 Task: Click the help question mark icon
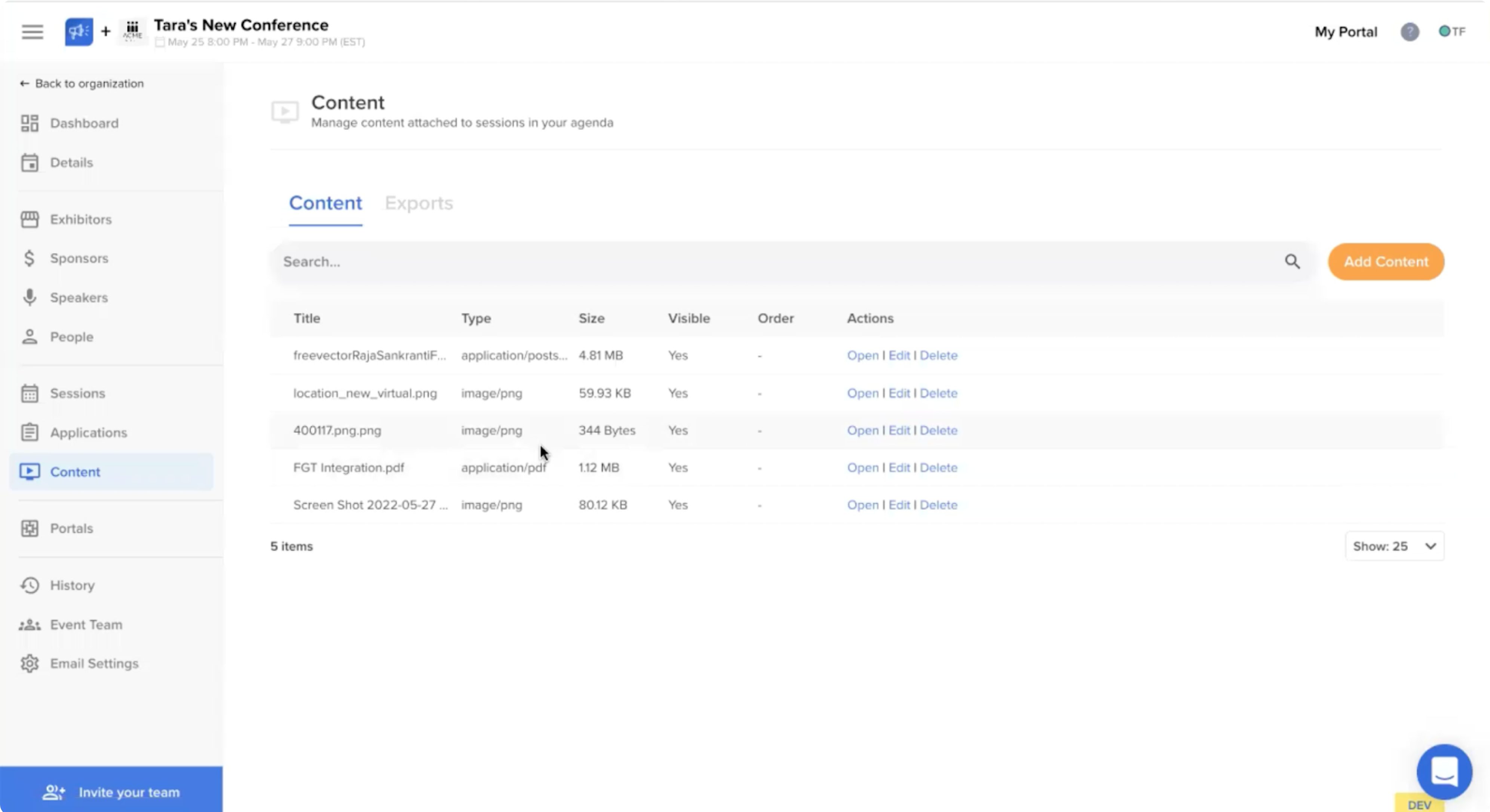pyautogui.click(x=1410, y=32)
